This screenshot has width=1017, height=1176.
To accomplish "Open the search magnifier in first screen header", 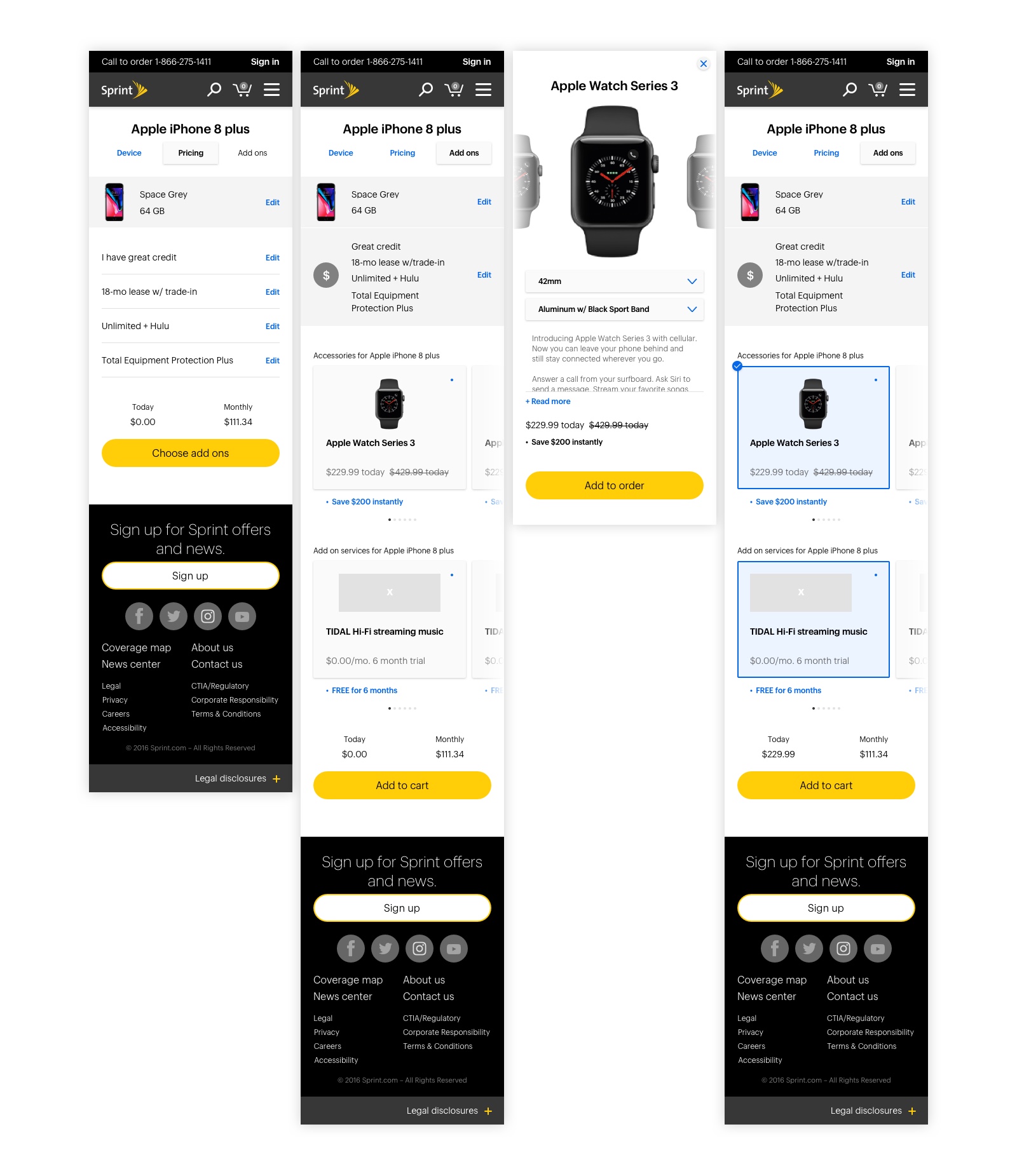I will click(x=214, y=90).
